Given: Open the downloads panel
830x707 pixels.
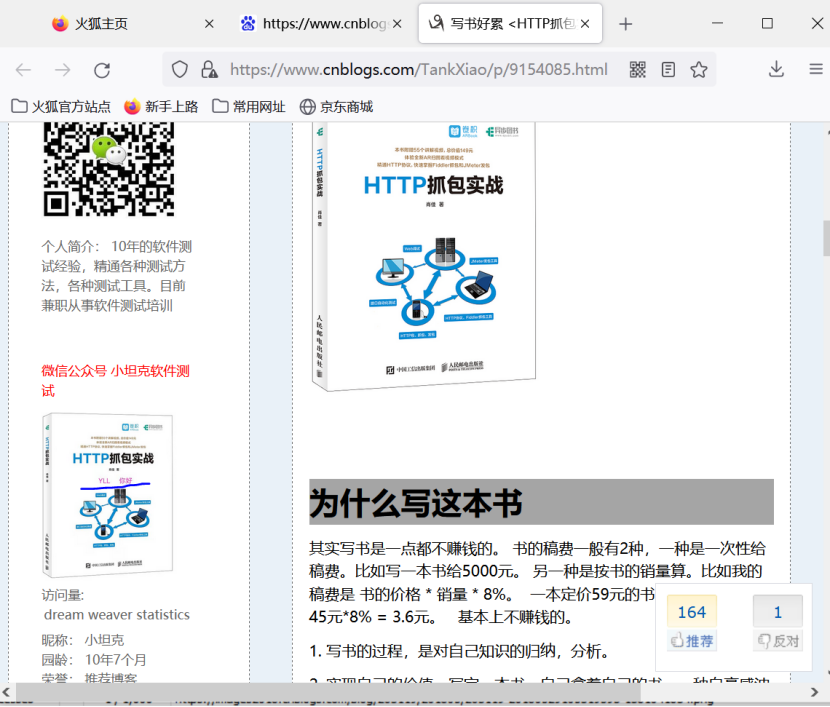Looking at the screenshot, I should point(777,69).
